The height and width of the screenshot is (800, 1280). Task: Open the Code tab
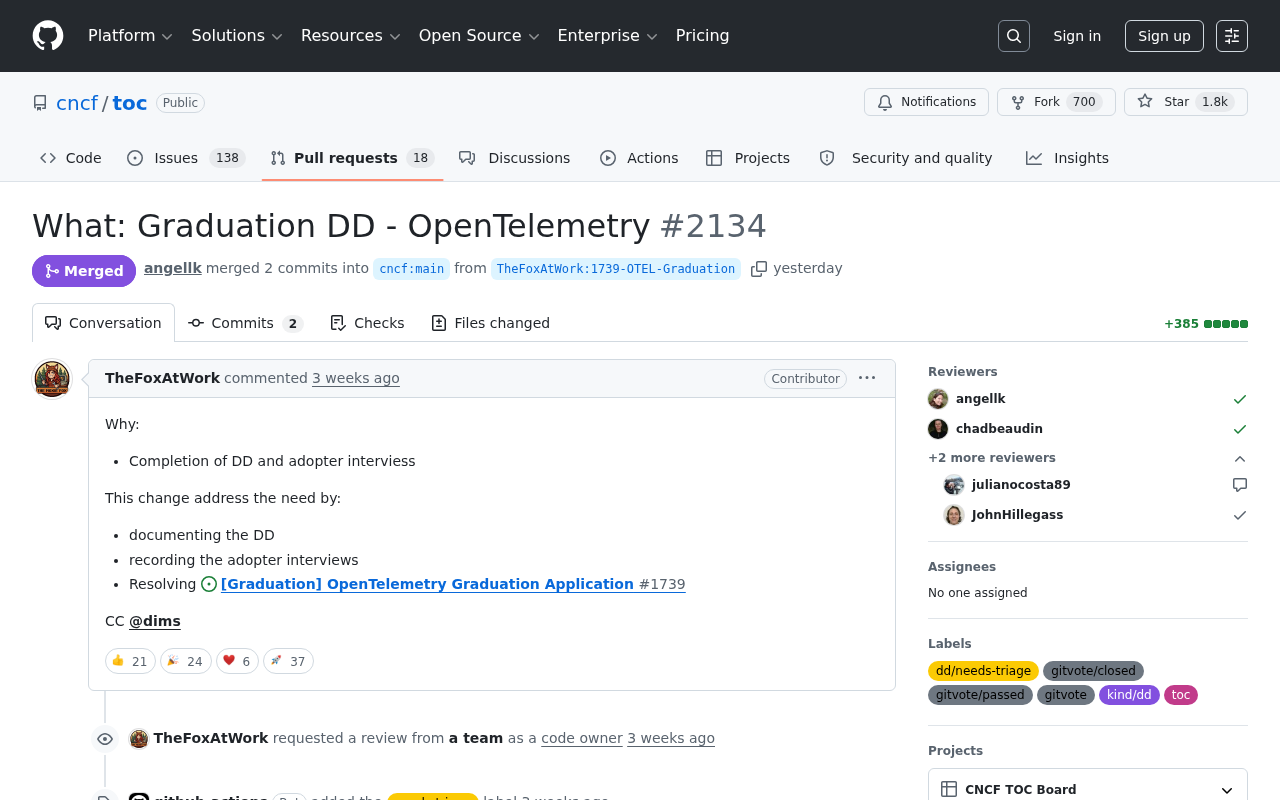(x=71, y=158)
